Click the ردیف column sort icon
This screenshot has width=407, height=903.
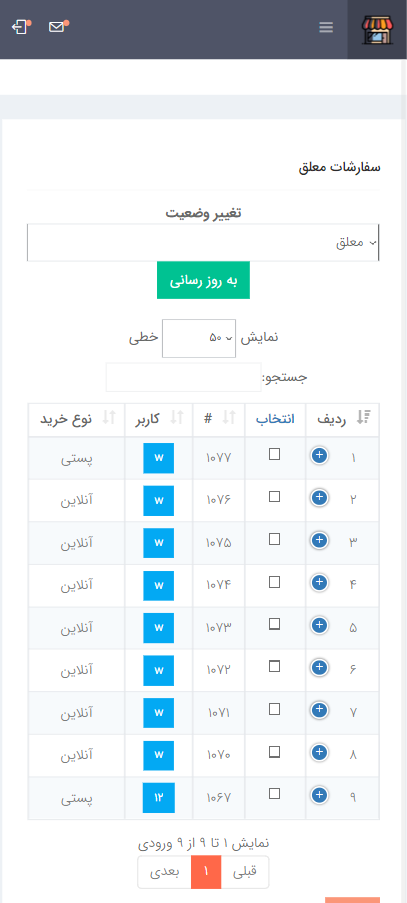click(363, 418)
